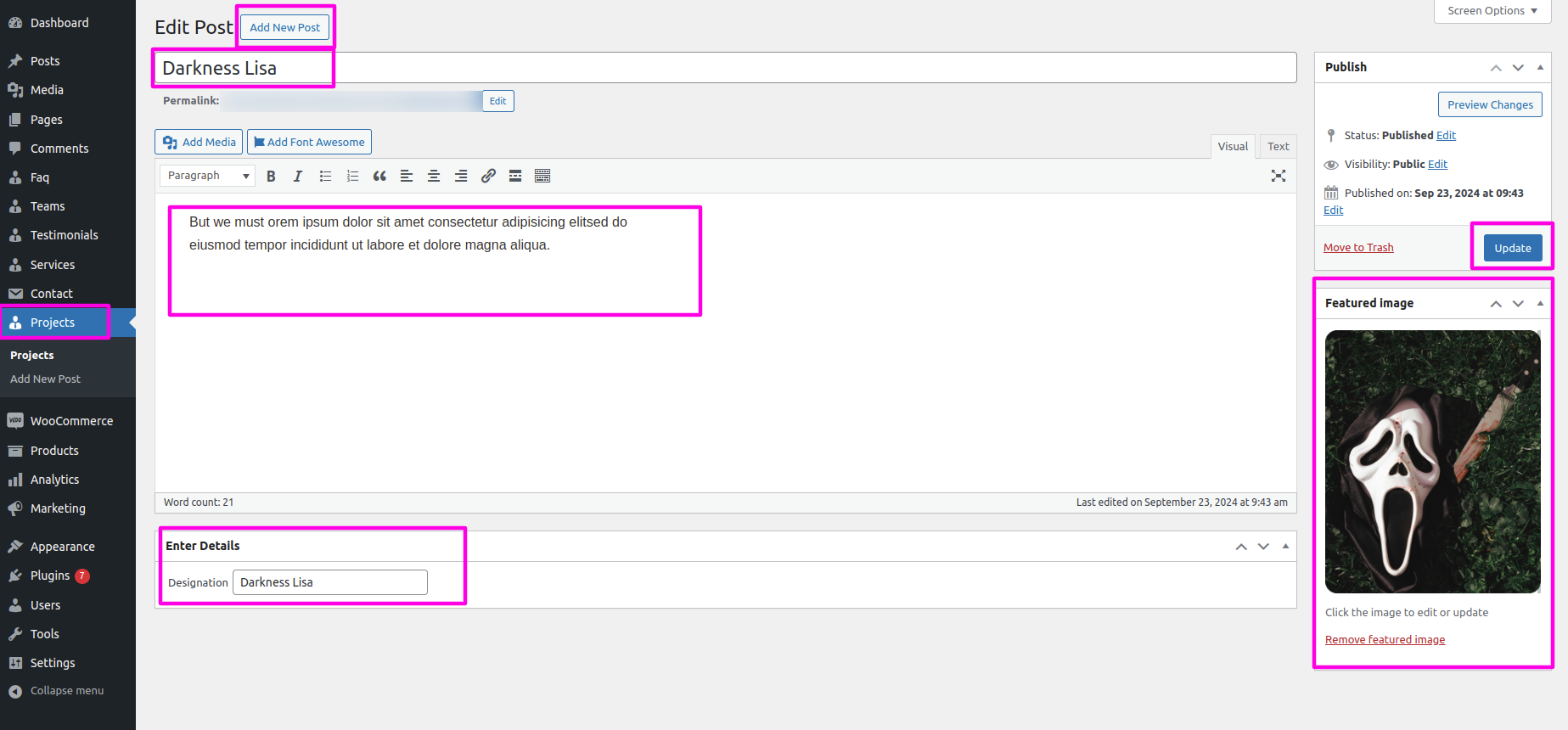1568x730 pixels.
Task: Enter distraction-free fullscreen editor mode
Action: click(1279, 176)
